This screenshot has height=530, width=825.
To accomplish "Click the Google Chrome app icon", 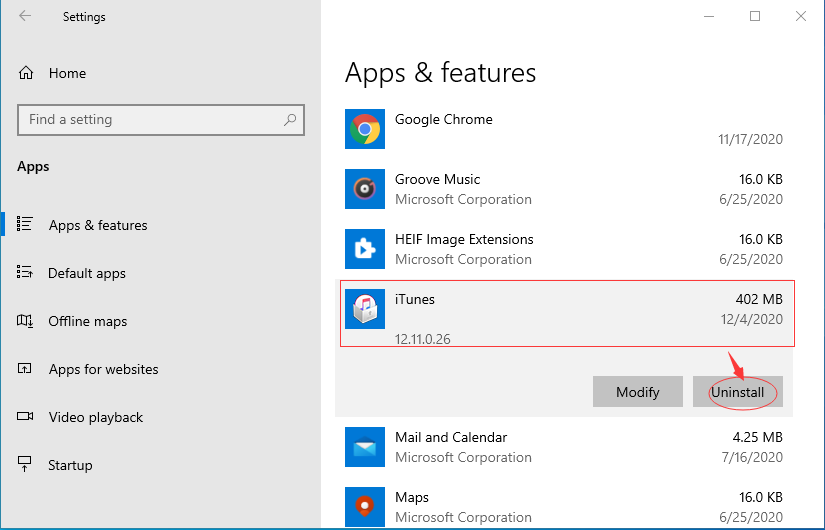I will pyautogui.click(x=365, y=129).
